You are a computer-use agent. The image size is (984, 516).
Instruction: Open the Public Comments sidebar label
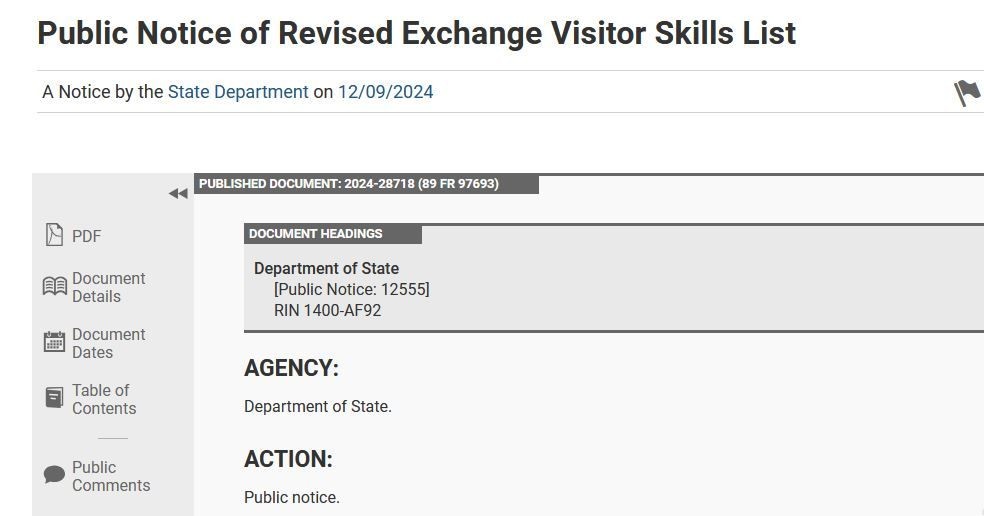click(x=110, y=476)
